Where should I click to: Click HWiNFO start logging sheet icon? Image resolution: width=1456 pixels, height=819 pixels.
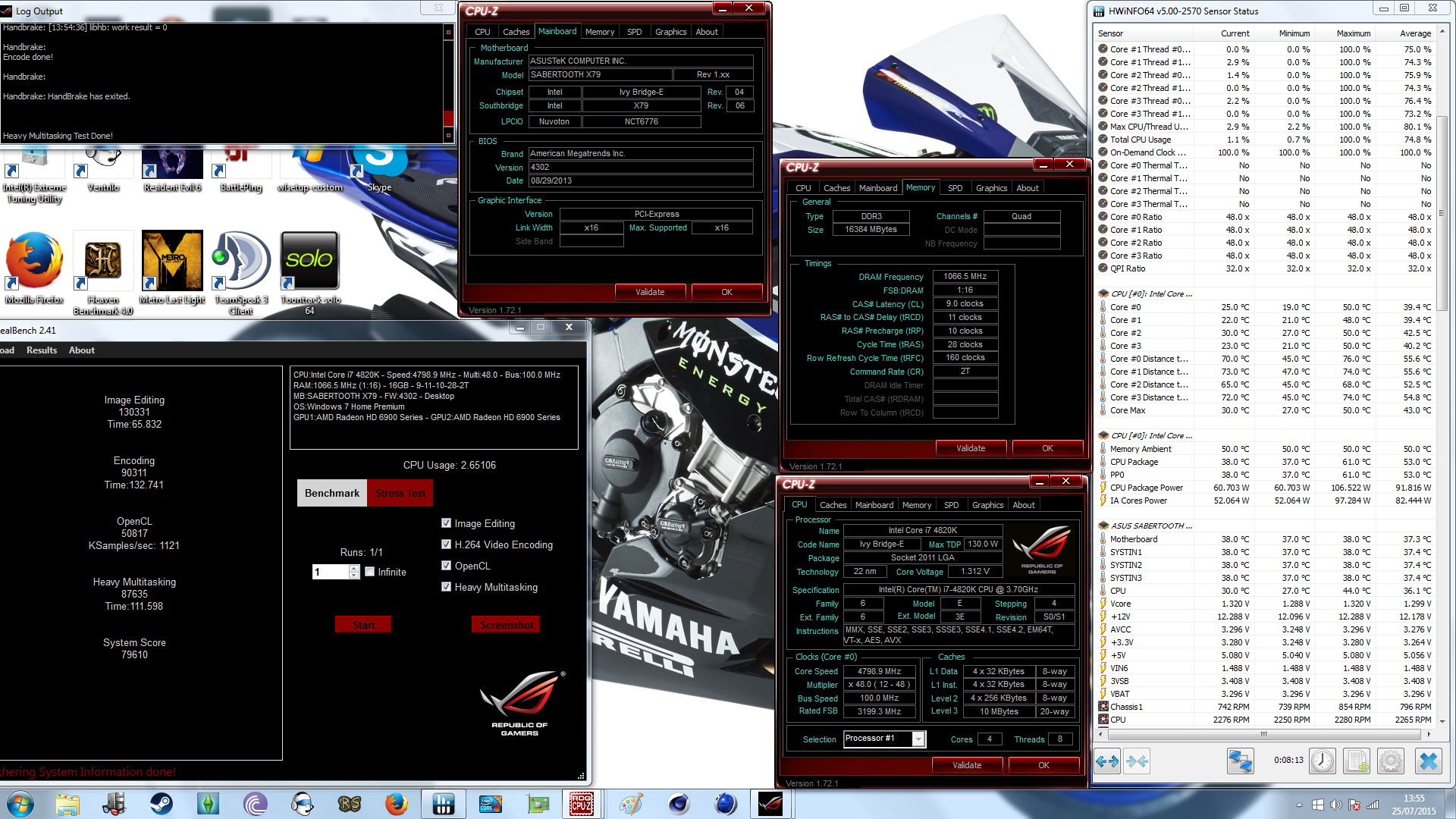[x=1357, y=761]
